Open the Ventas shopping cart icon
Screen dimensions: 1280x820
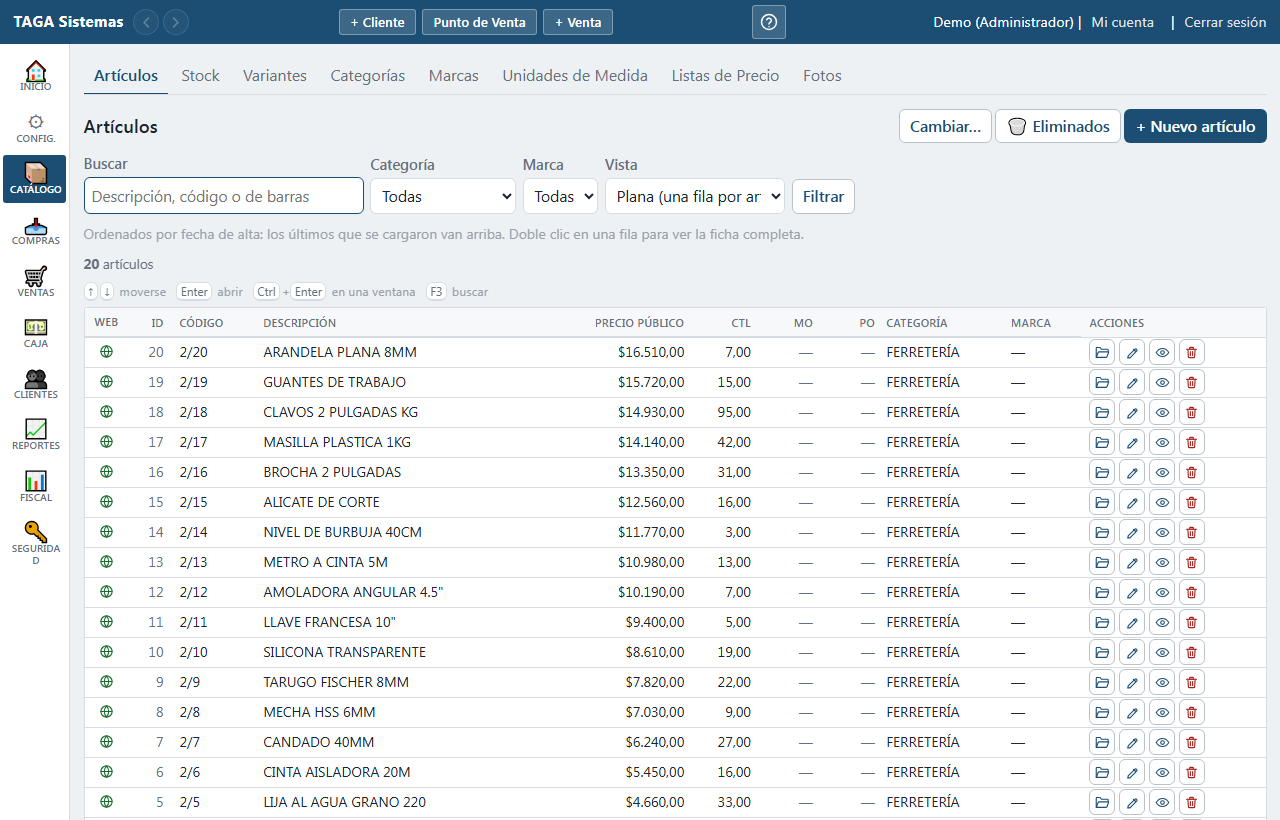click(35, 282)
